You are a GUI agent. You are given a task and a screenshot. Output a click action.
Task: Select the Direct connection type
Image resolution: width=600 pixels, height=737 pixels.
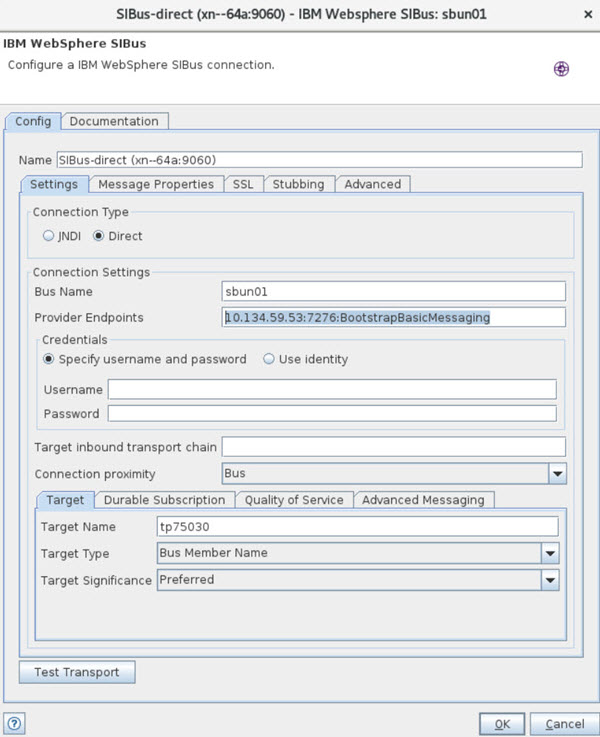coord(98,237)
